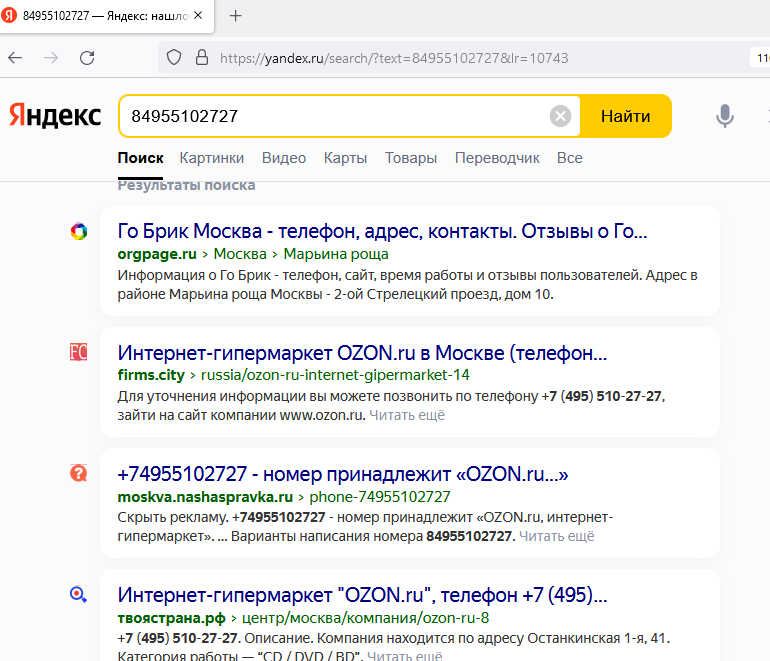Click the browser back arrow
Screen dimensions: 770x661
pyautogui.click(x=15, y=58)
